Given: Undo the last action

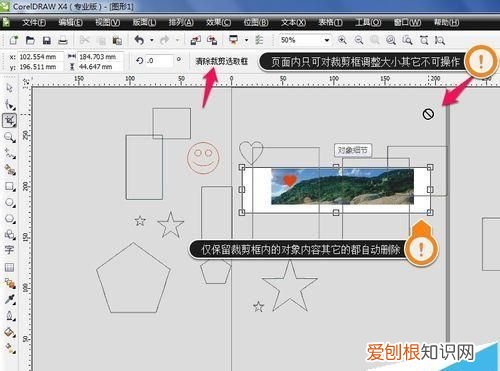Looking at the screenshot, I should pos(139,40).
